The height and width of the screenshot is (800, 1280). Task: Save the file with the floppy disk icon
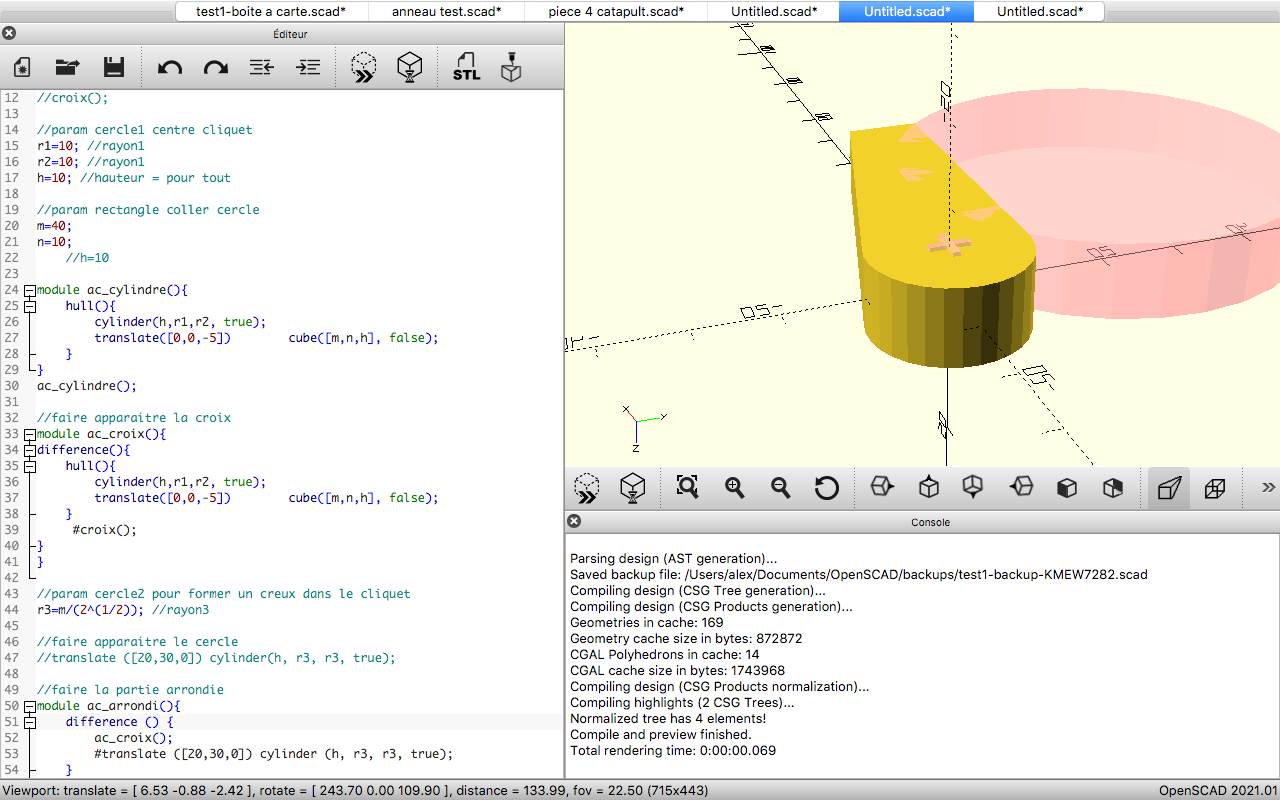point(114,68)
